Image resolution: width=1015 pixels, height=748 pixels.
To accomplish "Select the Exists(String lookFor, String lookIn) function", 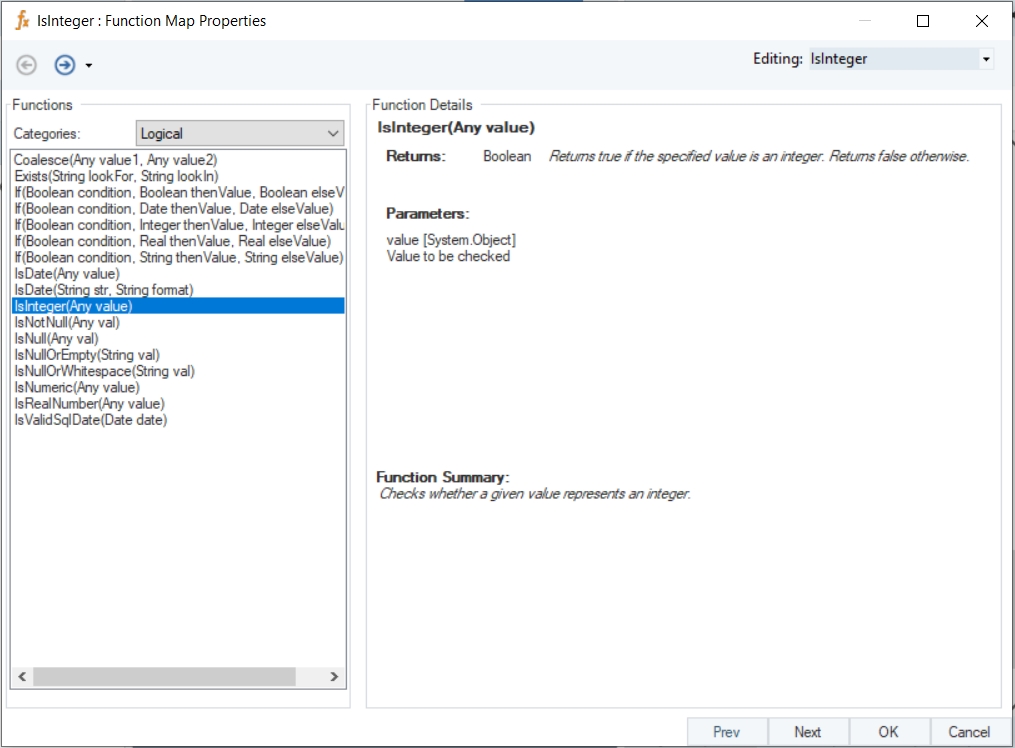I will point(116,176).
